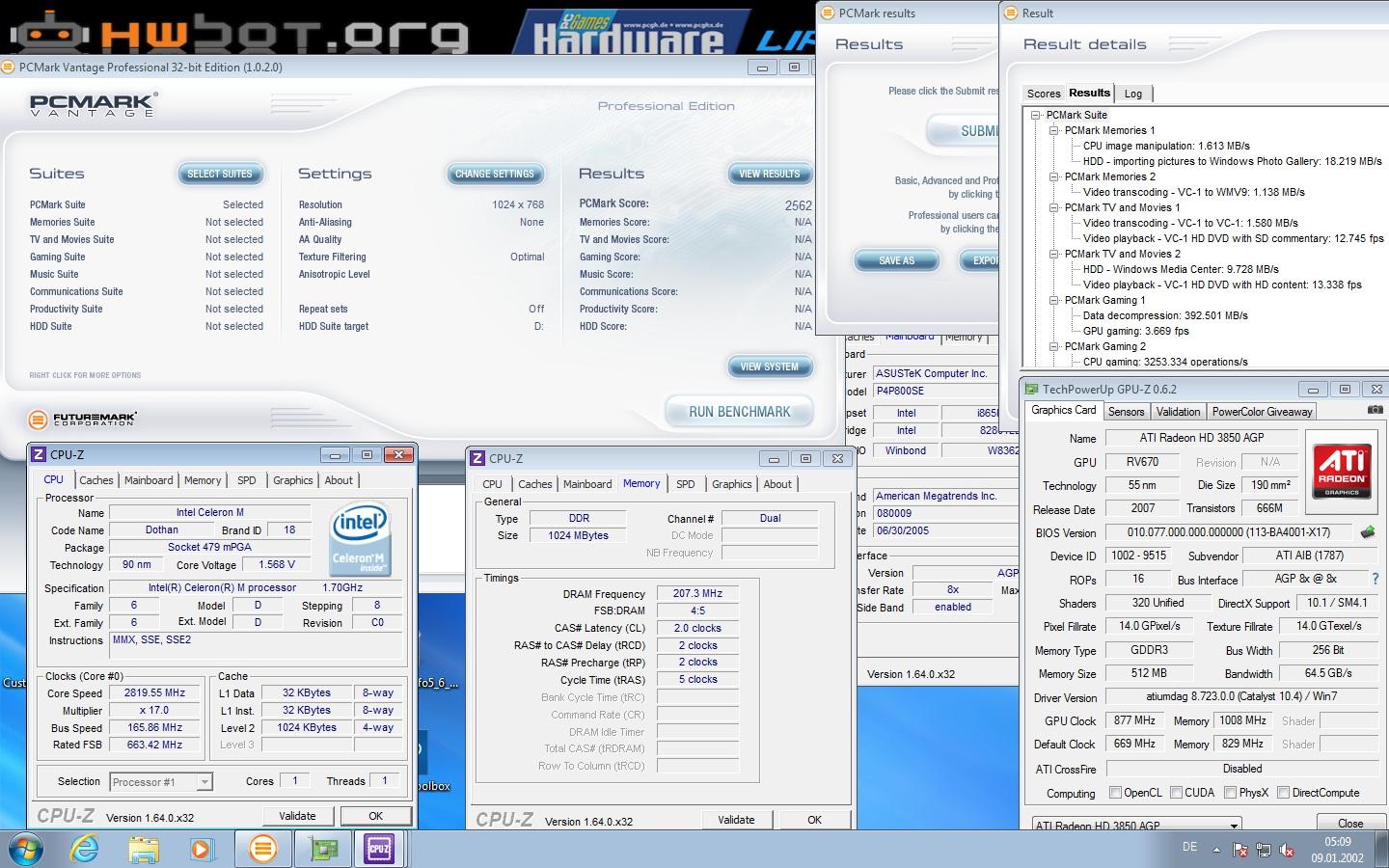Toggle the CUDA checkbox
The image size is (1389, 868).
pos(1176,793)
